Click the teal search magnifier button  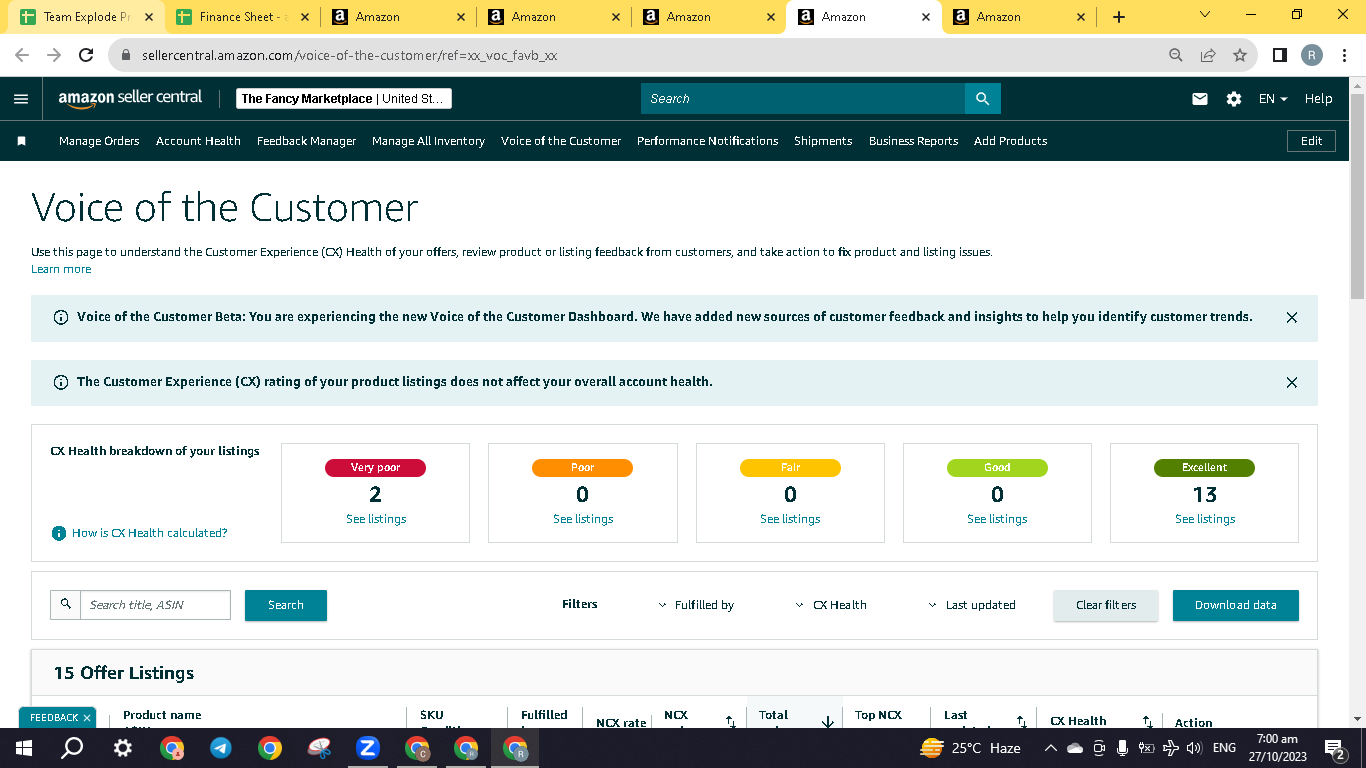coord(982,99)
